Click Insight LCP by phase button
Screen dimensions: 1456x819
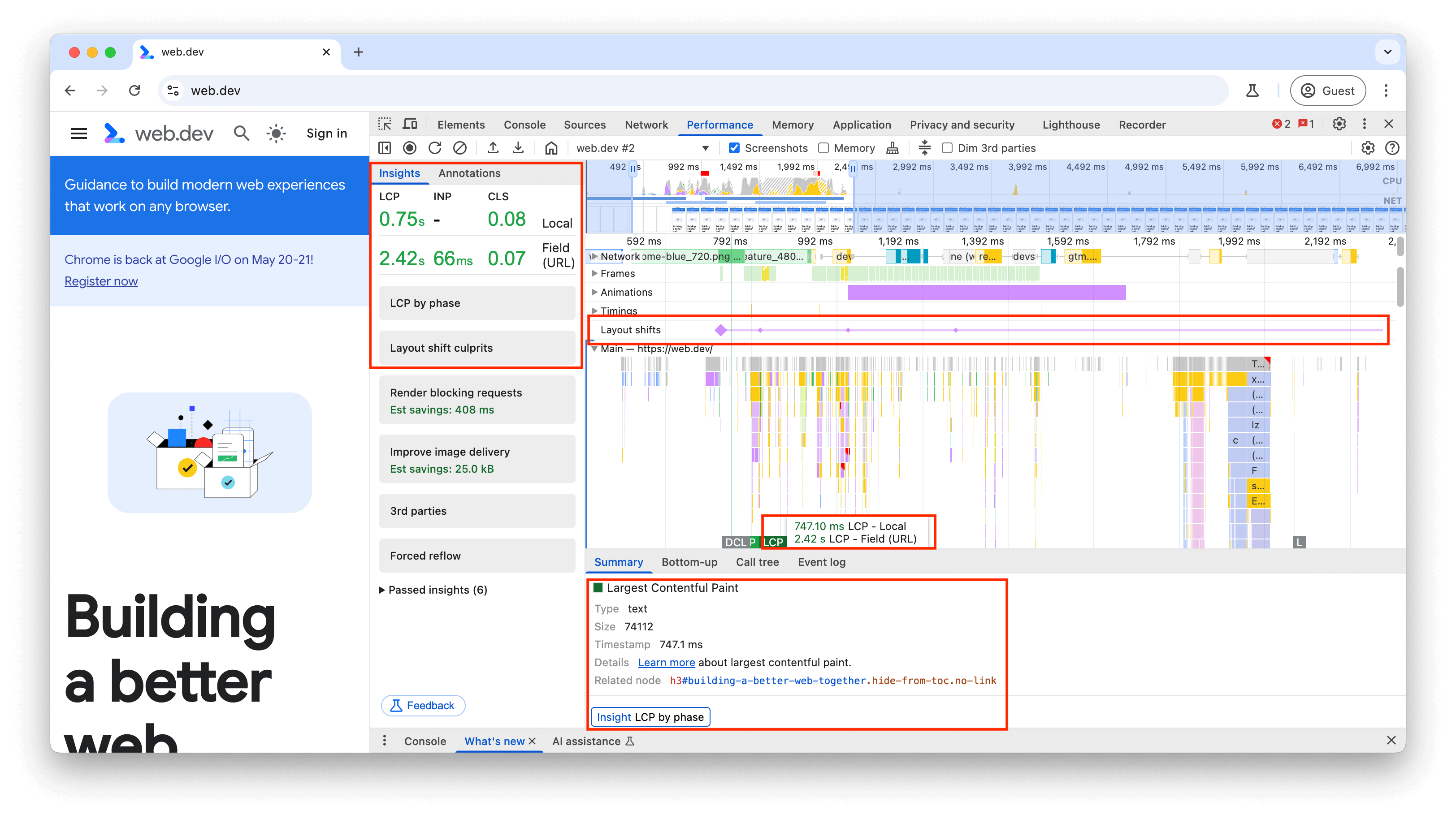pos(652,716)
